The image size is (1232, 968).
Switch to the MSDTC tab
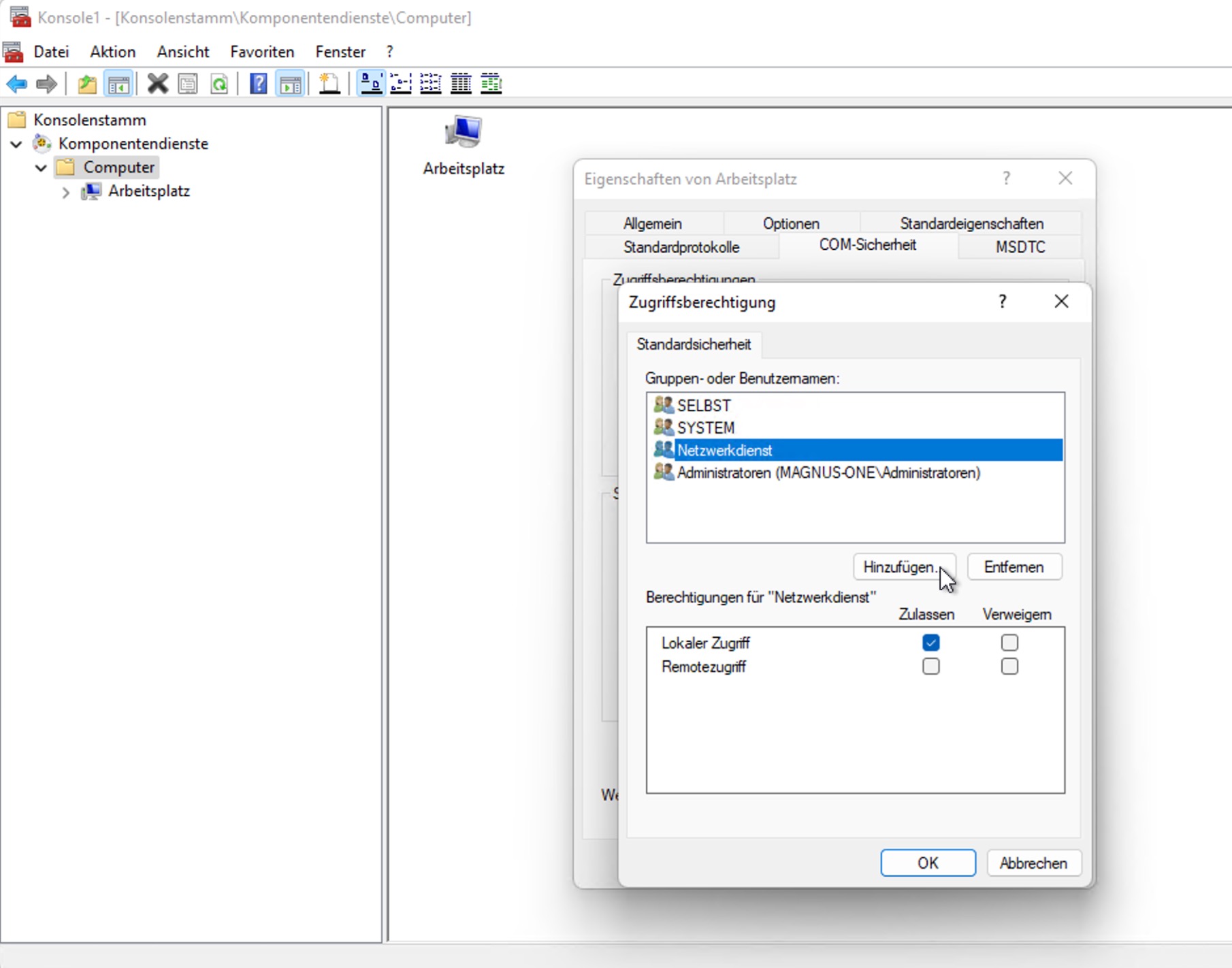(x=1020, y=247)
